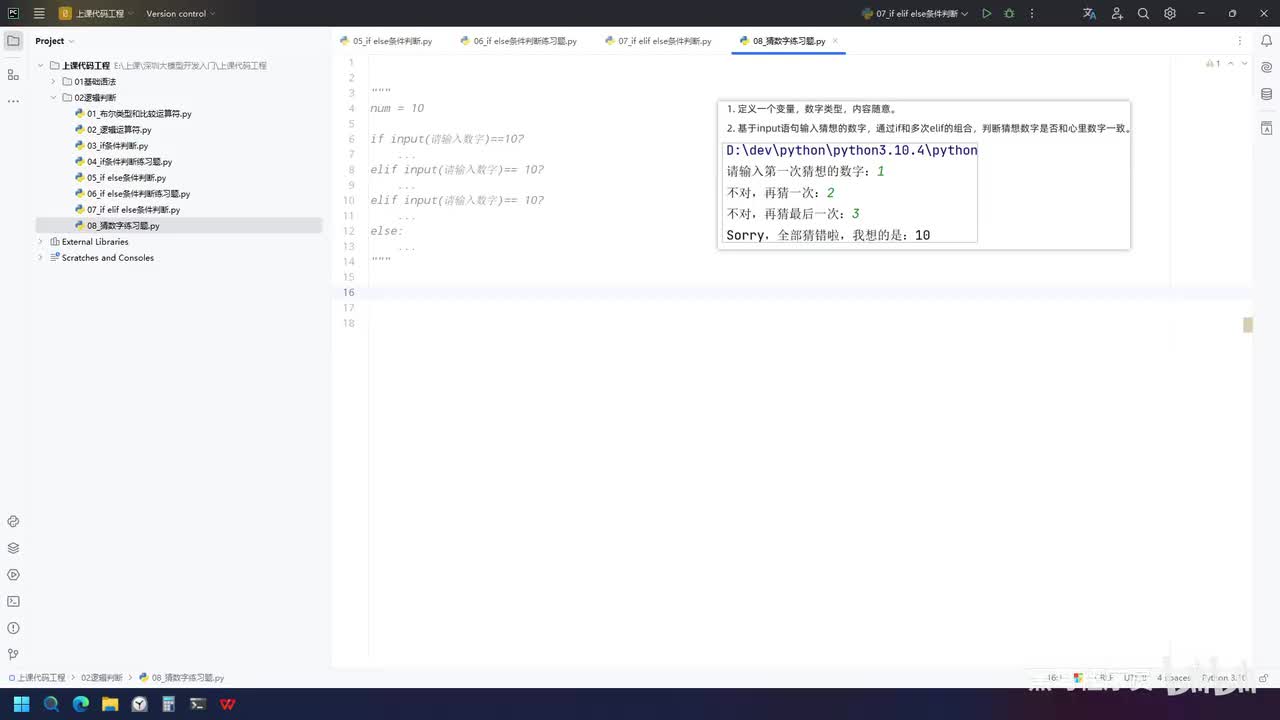This screenshot has height=720, width=1280.
Task: Collapse the 上课代码工程 root folder
Action: pos(41,66)
